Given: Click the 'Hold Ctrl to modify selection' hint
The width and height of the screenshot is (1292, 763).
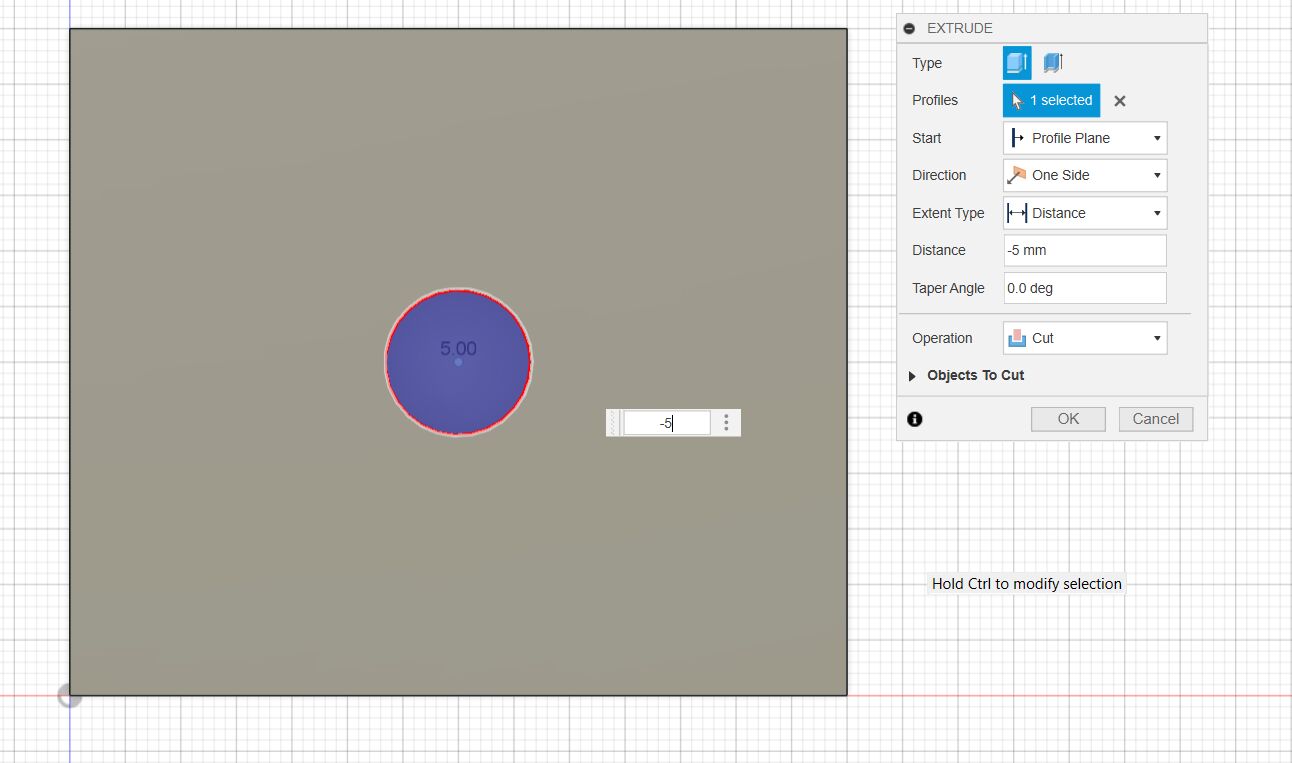Looking at the screenshot, I should point(1027,584).
